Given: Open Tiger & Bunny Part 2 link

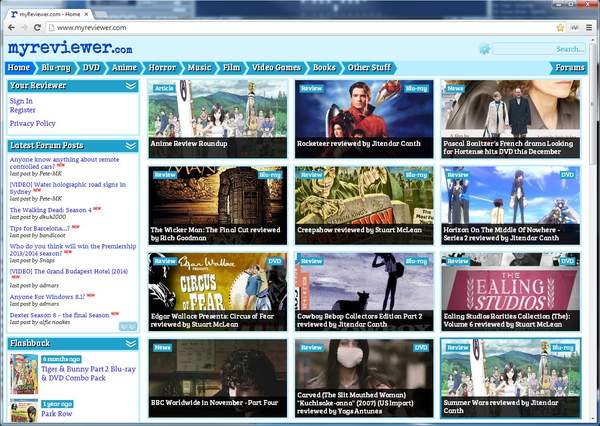Looking at the screenshot, I should point(88,373).
